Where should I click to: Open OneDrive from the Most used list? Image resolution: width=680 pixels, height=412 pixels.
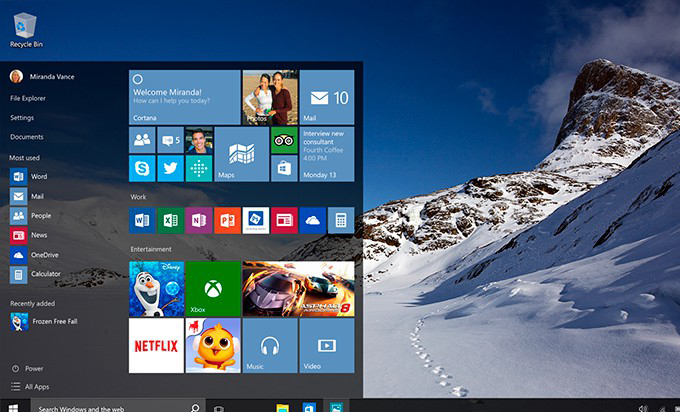(34, 255)
